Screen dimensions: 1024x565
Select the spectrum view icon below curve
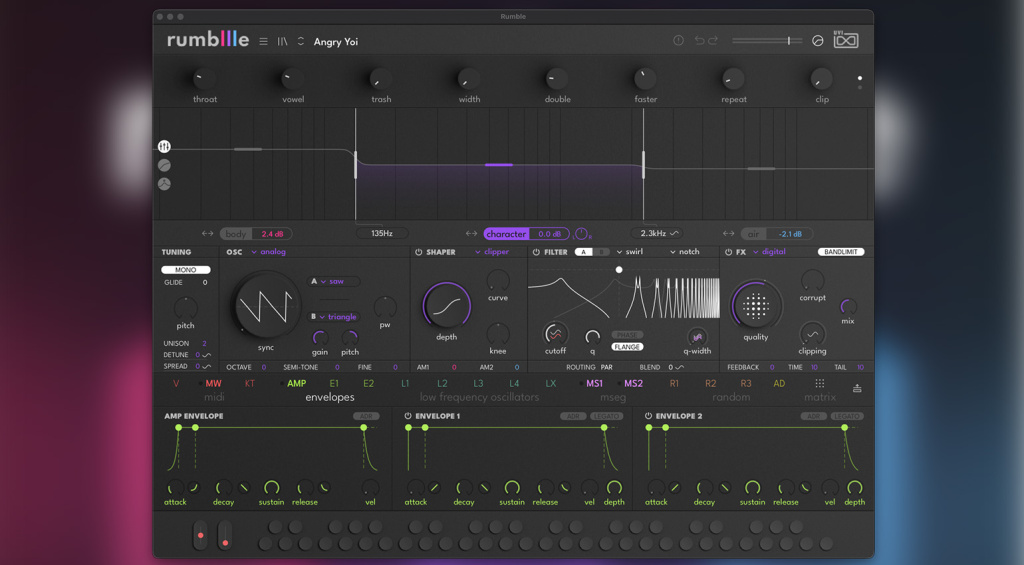(x=164, y=184)
